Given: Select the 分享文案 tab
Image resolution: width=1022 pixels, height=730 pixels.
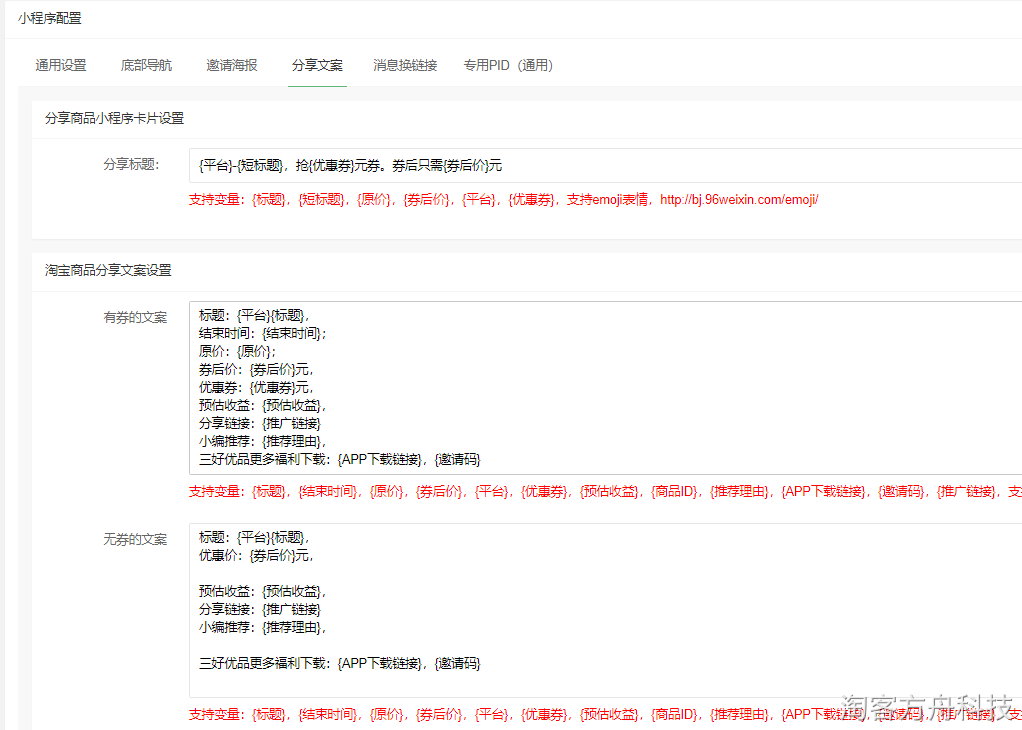Looking at the screenshot, I should coord(317,65).
